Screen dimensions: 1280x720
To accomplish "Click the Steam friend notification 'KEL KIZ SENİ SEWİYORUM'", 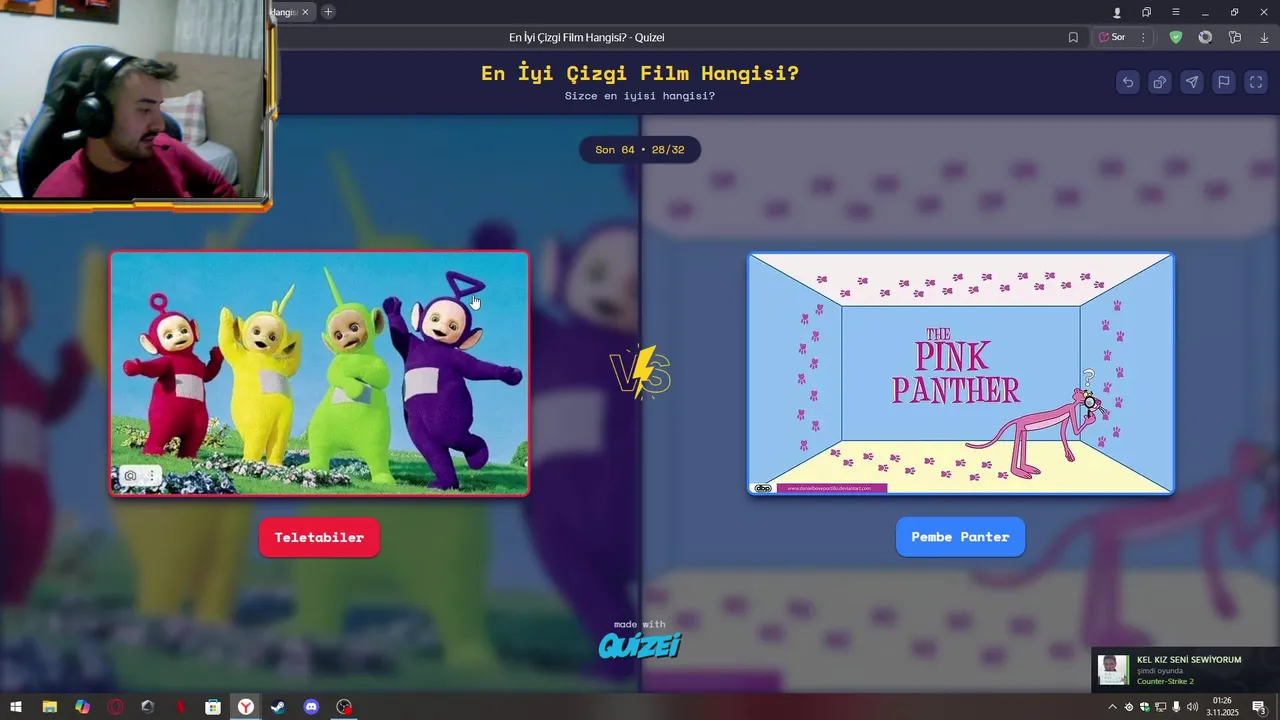I will (1185, 670).
